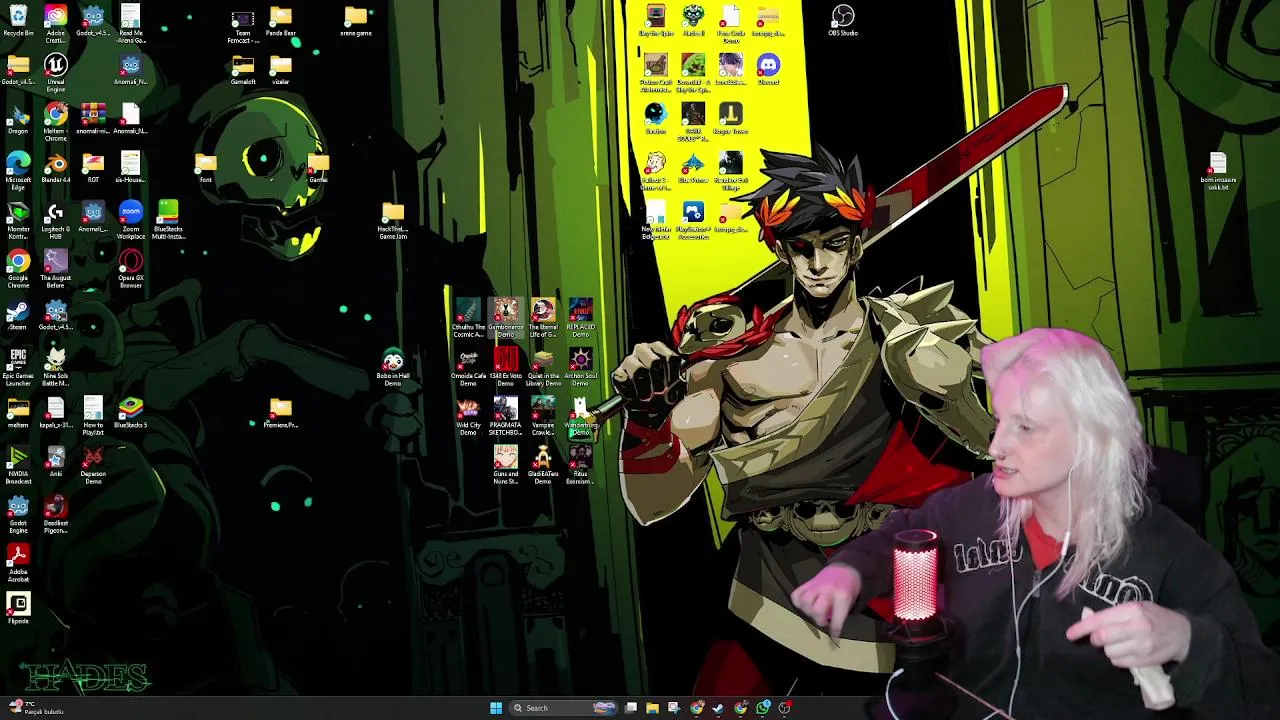
Task: Open the Panda Bear folder
Action: (281, 21)
